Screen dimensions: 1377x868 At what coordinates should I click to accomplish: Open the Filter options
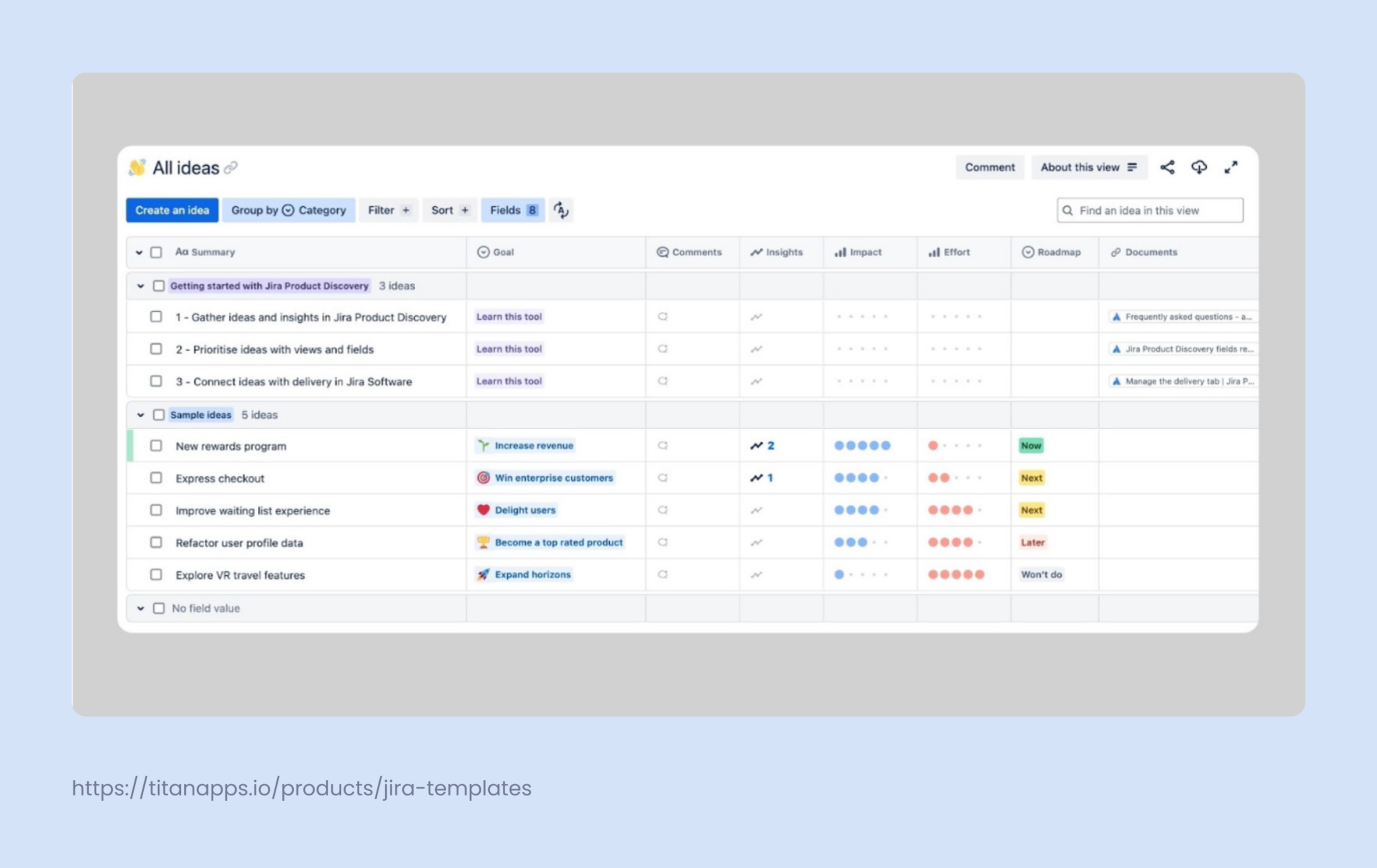click(x=388, y=210)
